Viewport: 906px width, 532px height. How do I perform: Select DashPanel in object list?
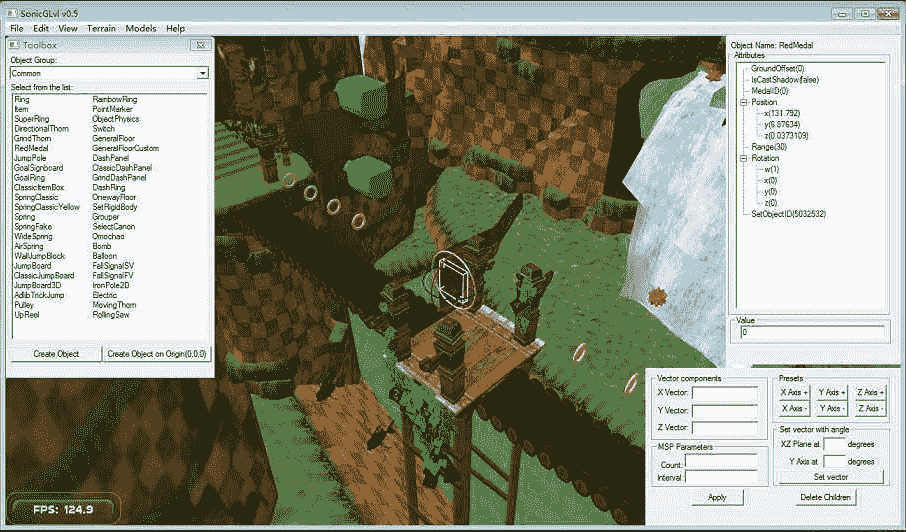(110, 158)
